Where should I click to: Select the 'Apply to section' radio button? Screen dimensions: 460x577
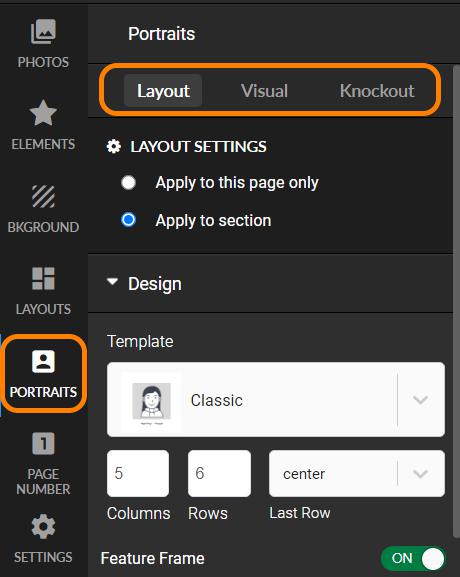click(x=128, y=220)
